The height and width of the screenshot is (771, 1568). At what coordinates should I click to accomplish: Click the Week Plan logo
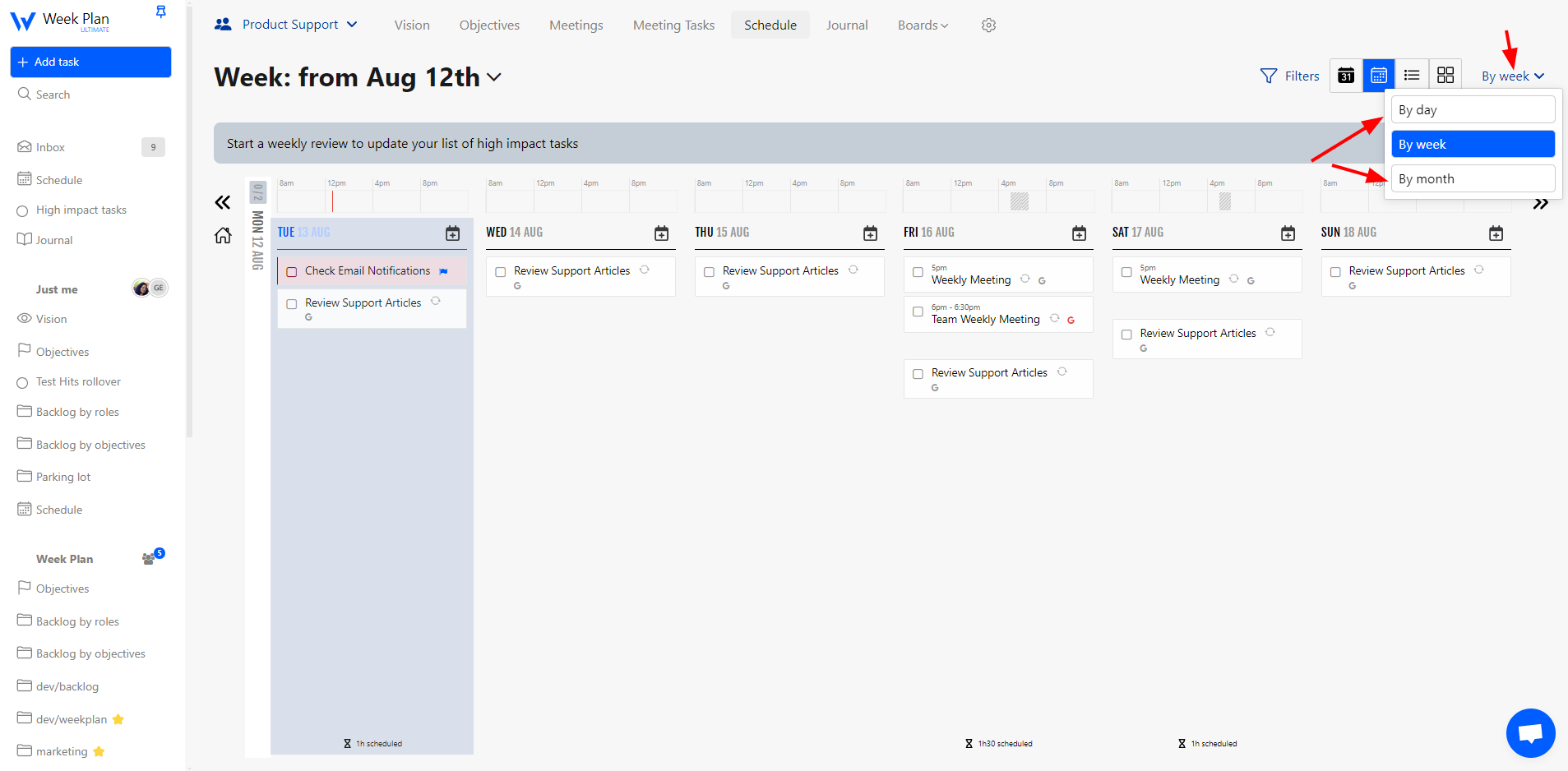(60, 21)
